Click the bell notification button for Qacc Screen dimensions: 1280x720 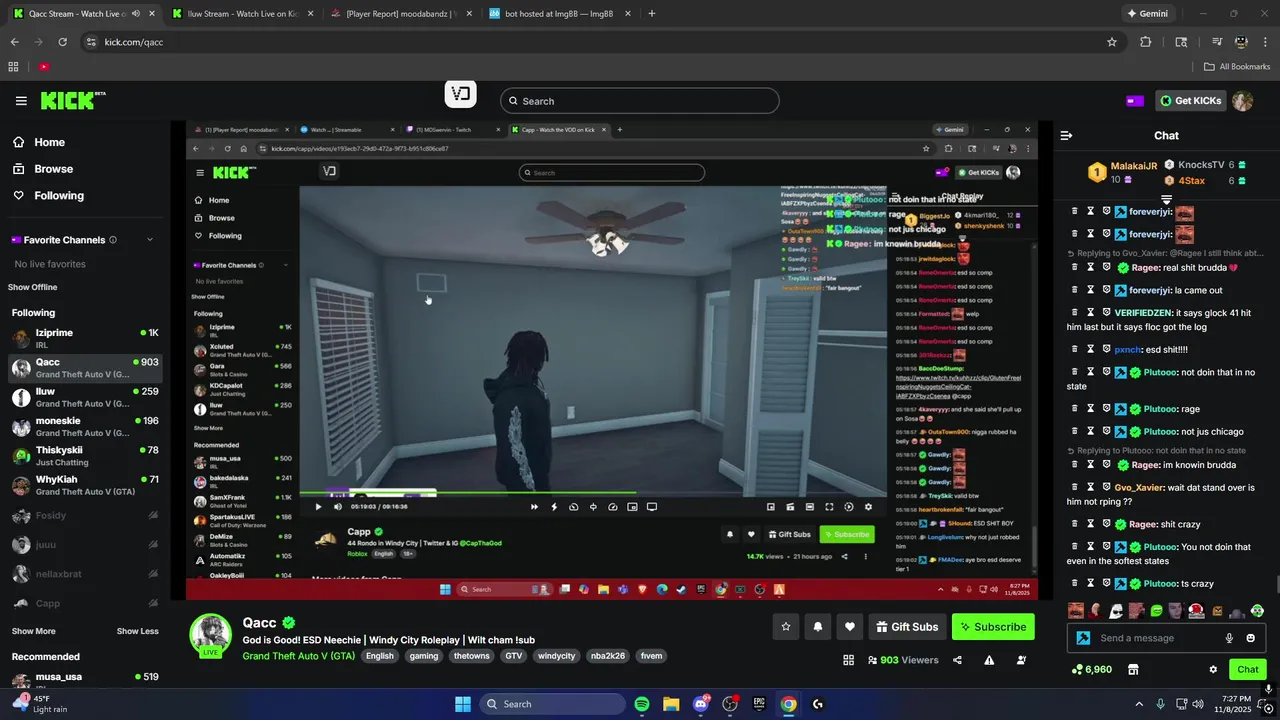click(818, 627)
